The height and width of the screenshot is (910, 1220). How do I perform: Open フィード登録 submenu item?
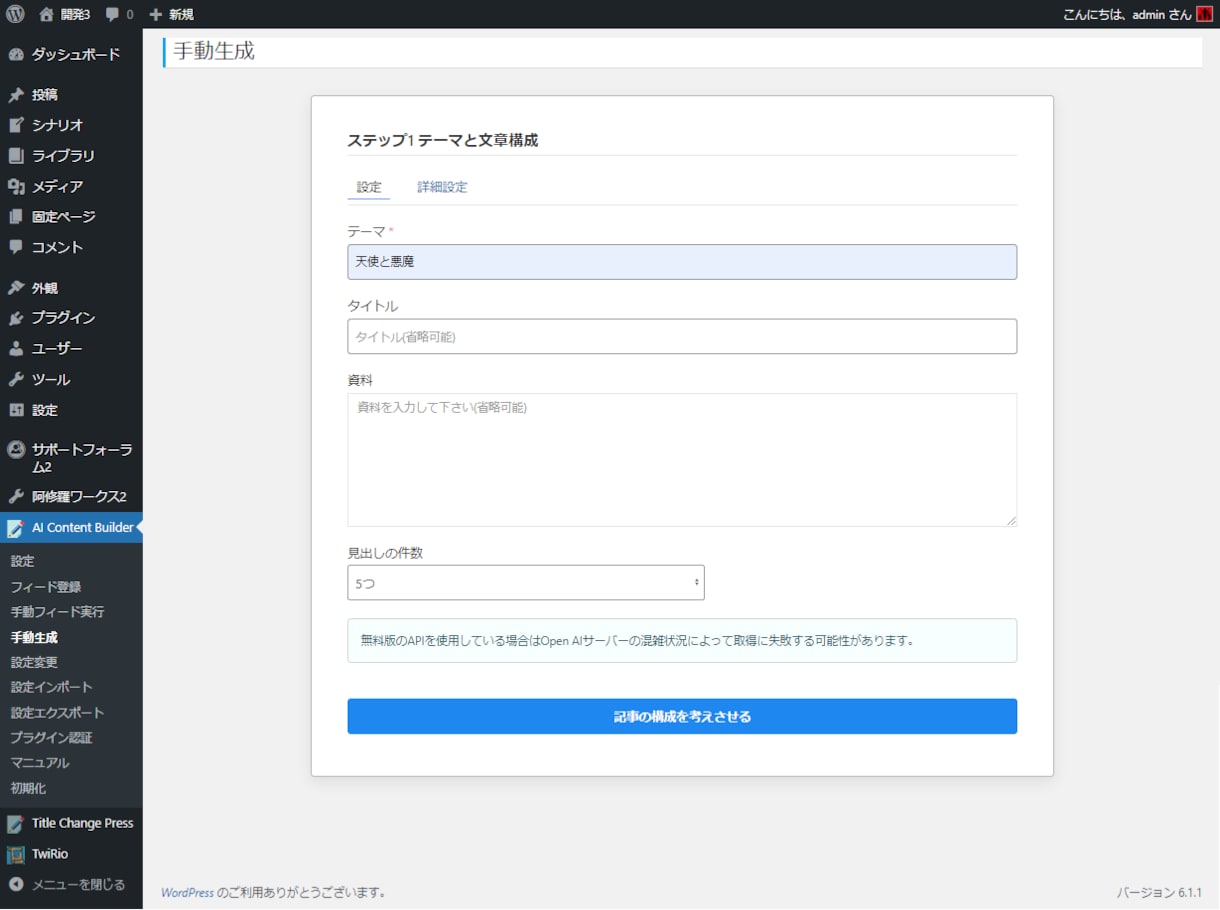point(46,587)
